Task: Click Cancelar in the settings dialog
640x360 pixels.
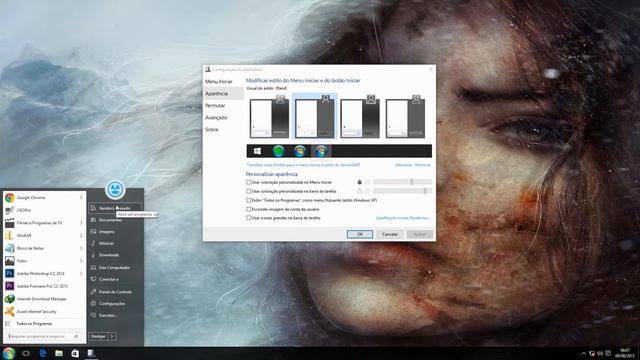Action: click(x=390, y=234)
